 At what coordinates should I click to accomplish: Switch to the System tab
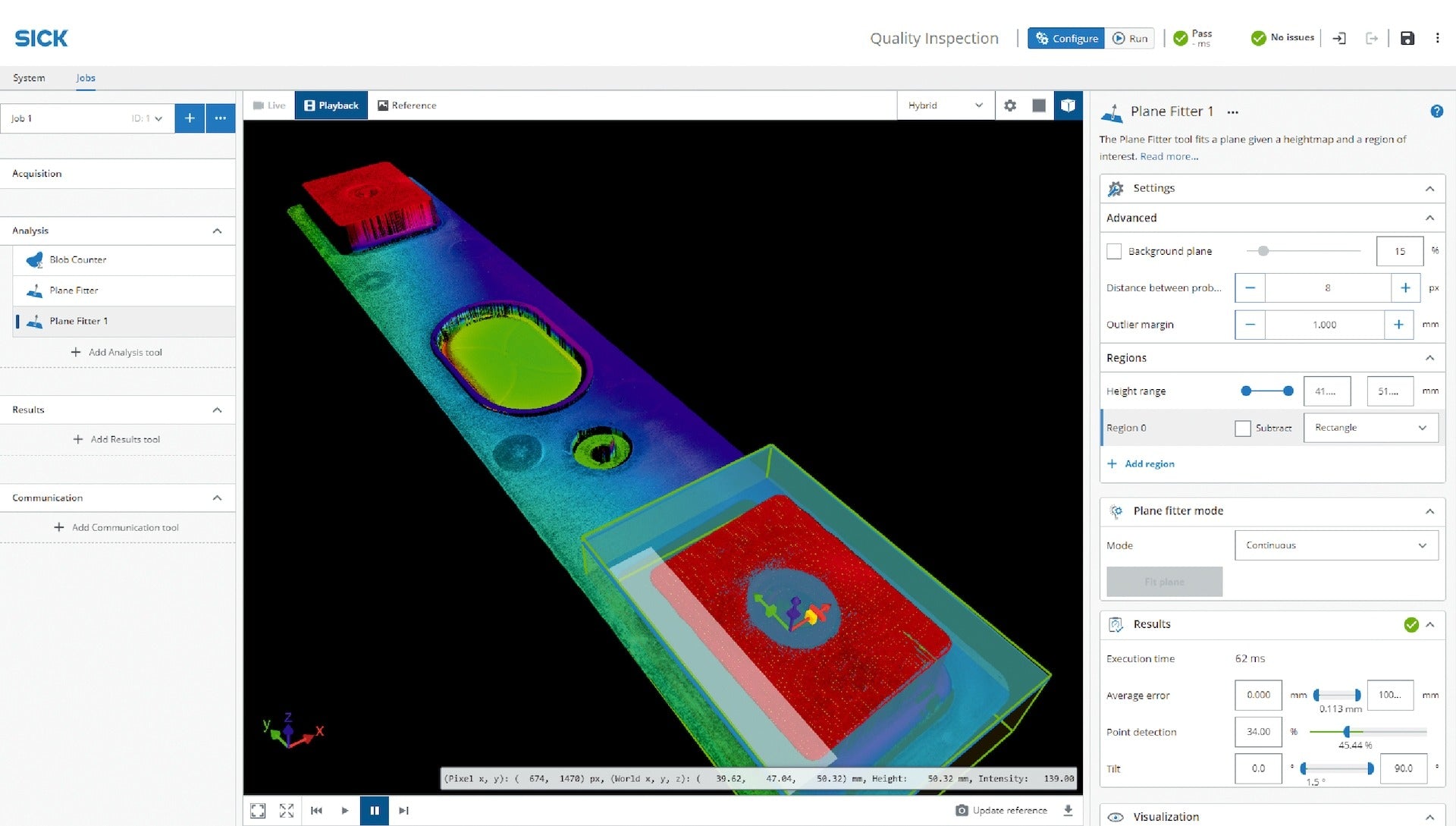pos(29,78)
